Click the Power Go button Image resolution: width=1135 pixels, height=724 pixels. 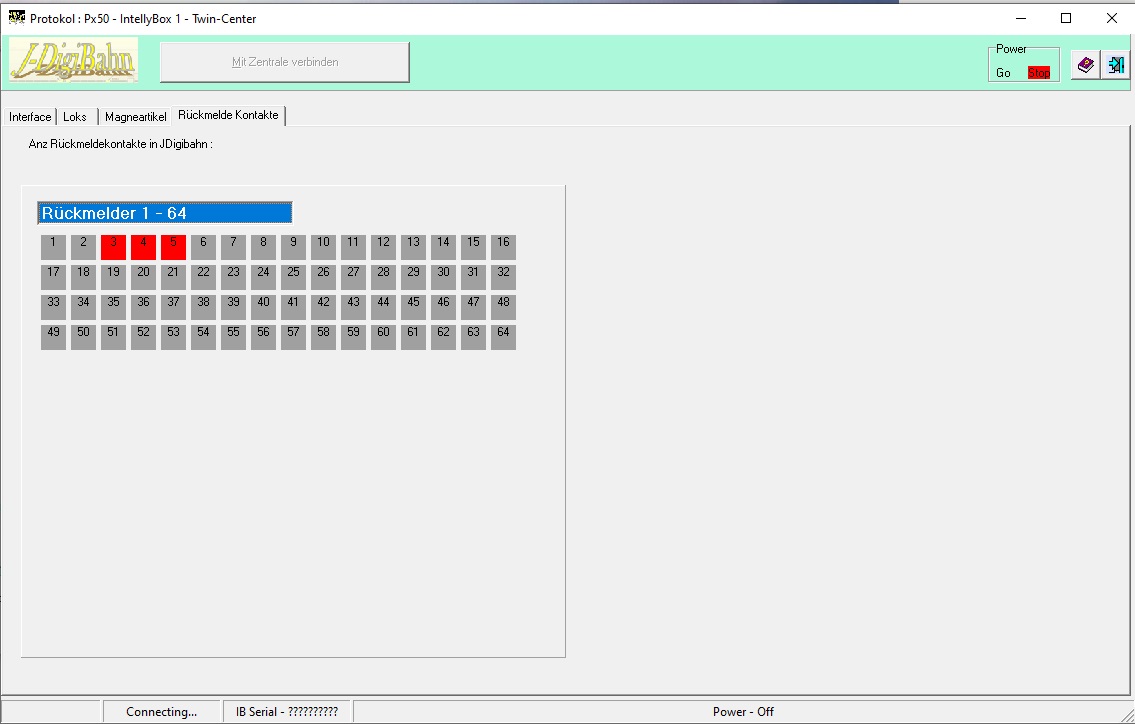coord(1003,72)
